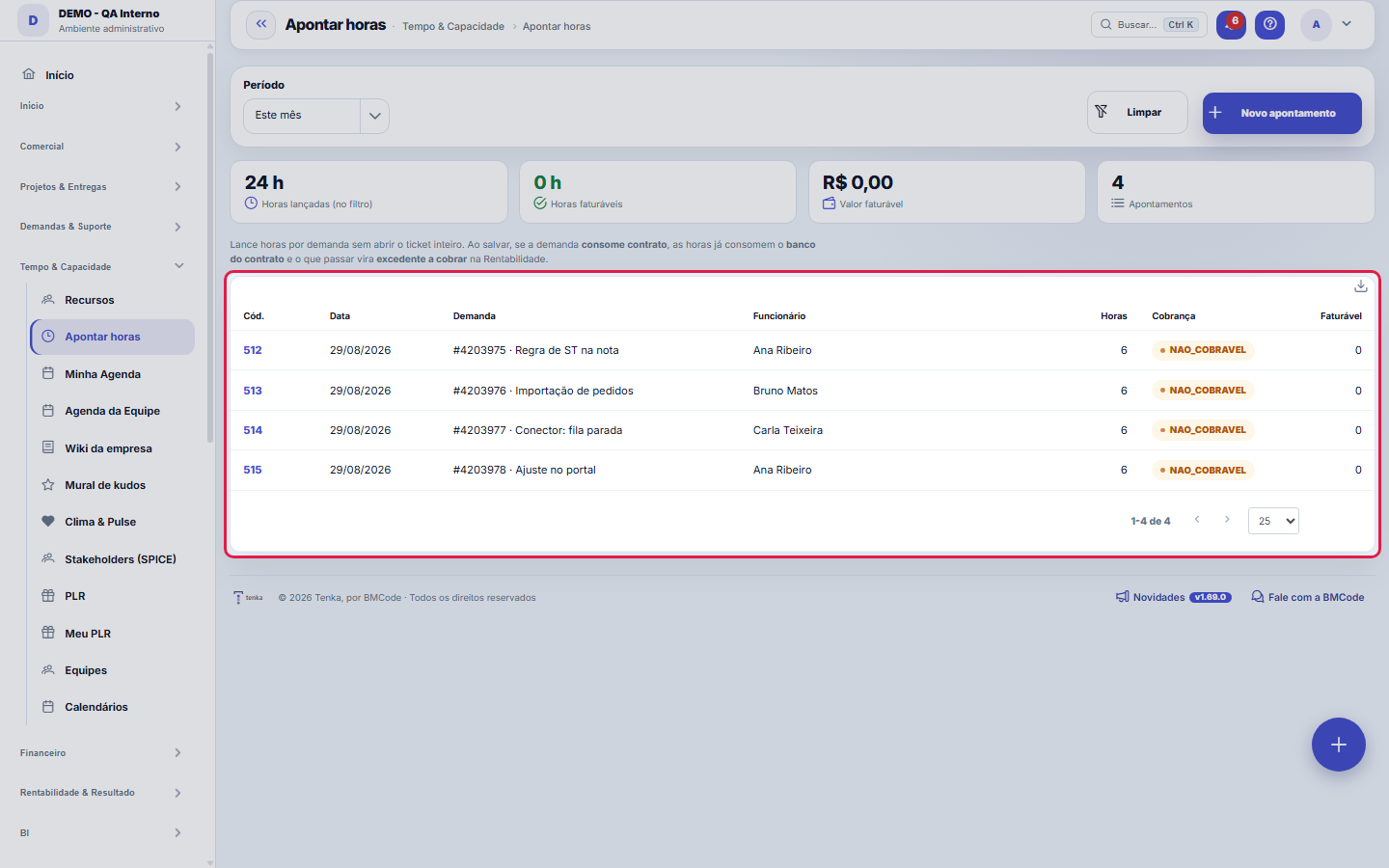Click Novo apontamento button
This screenshot has height=868, width=1389.
[x=1282, y=113]
